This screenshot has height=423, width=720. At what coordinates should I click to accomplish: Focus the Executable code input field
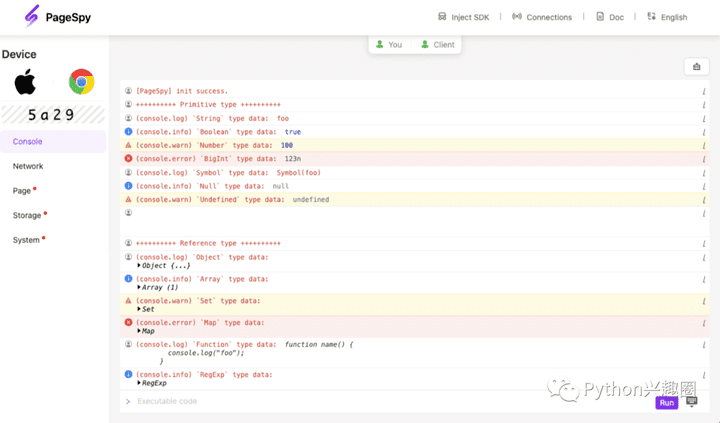tap(380, 402)
